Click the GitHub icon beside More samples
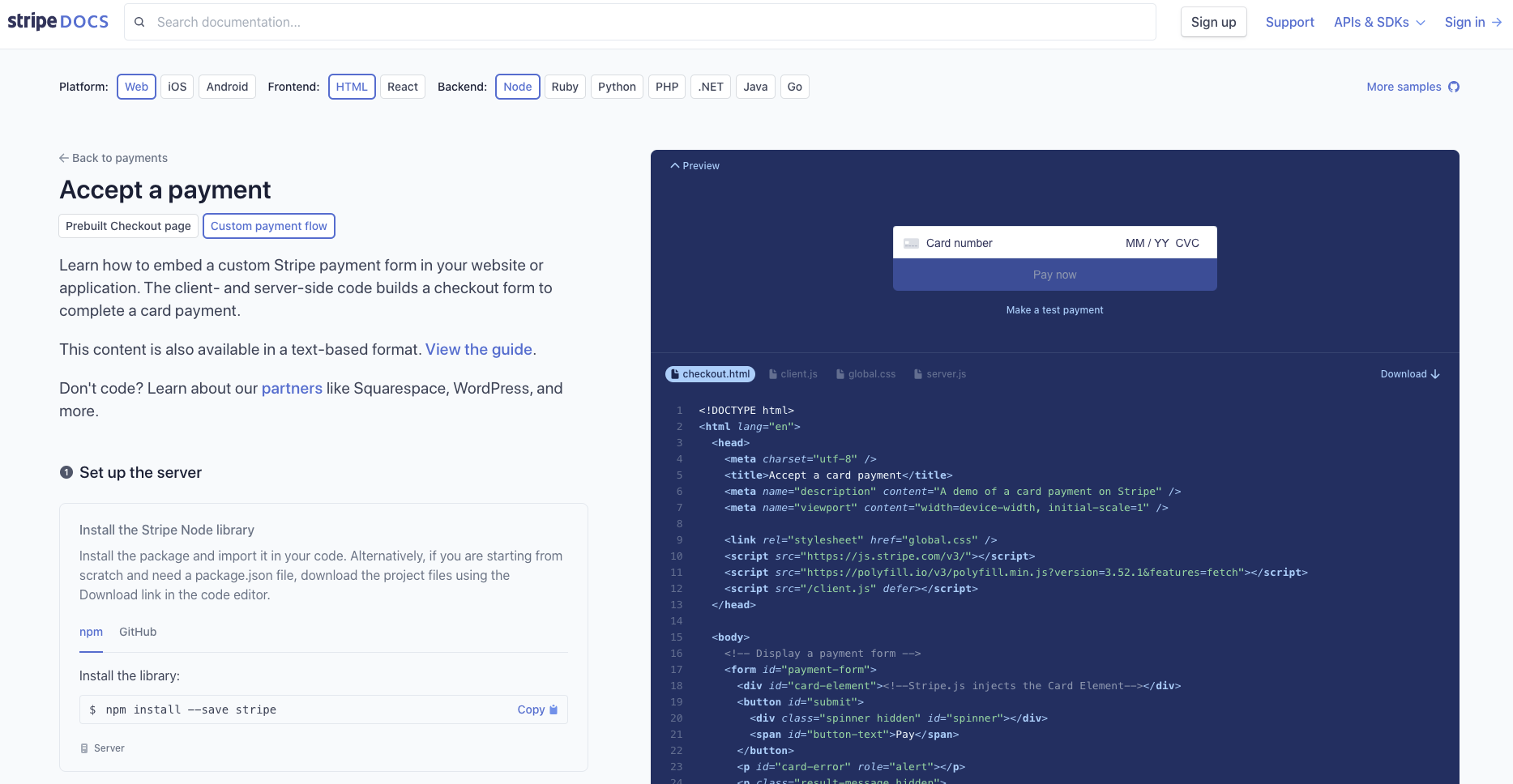This screenshot has height=784, width=1513. click(x=1454, y=87)
